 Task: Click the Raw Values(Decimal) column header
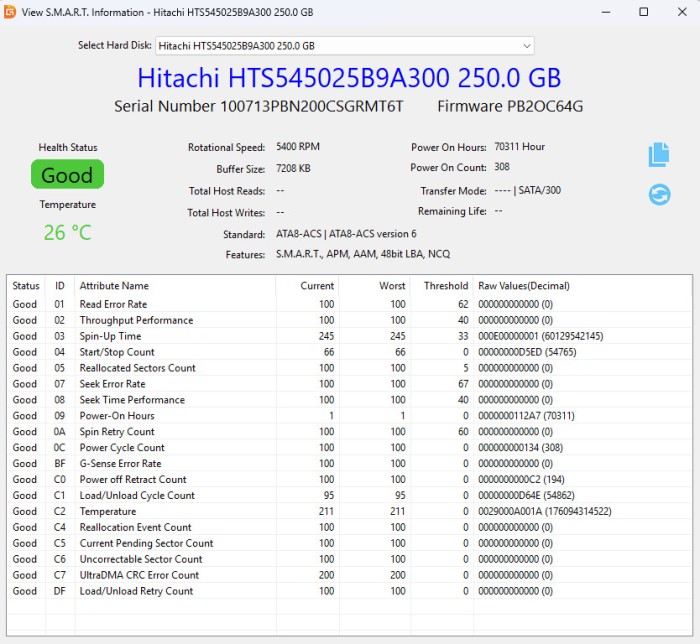[x=583, y=286]
